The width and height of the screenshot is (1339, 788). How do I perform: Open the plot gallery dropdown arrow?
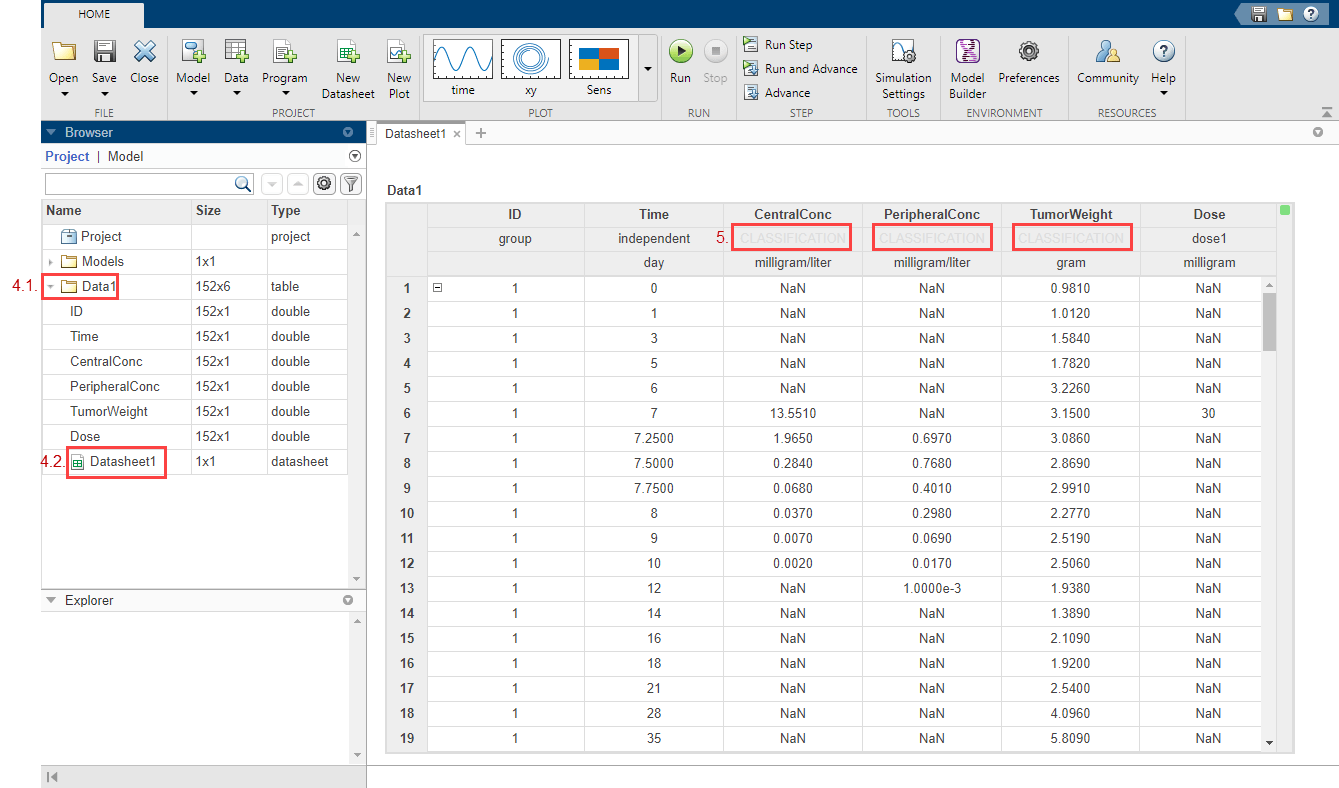[647, 69]
